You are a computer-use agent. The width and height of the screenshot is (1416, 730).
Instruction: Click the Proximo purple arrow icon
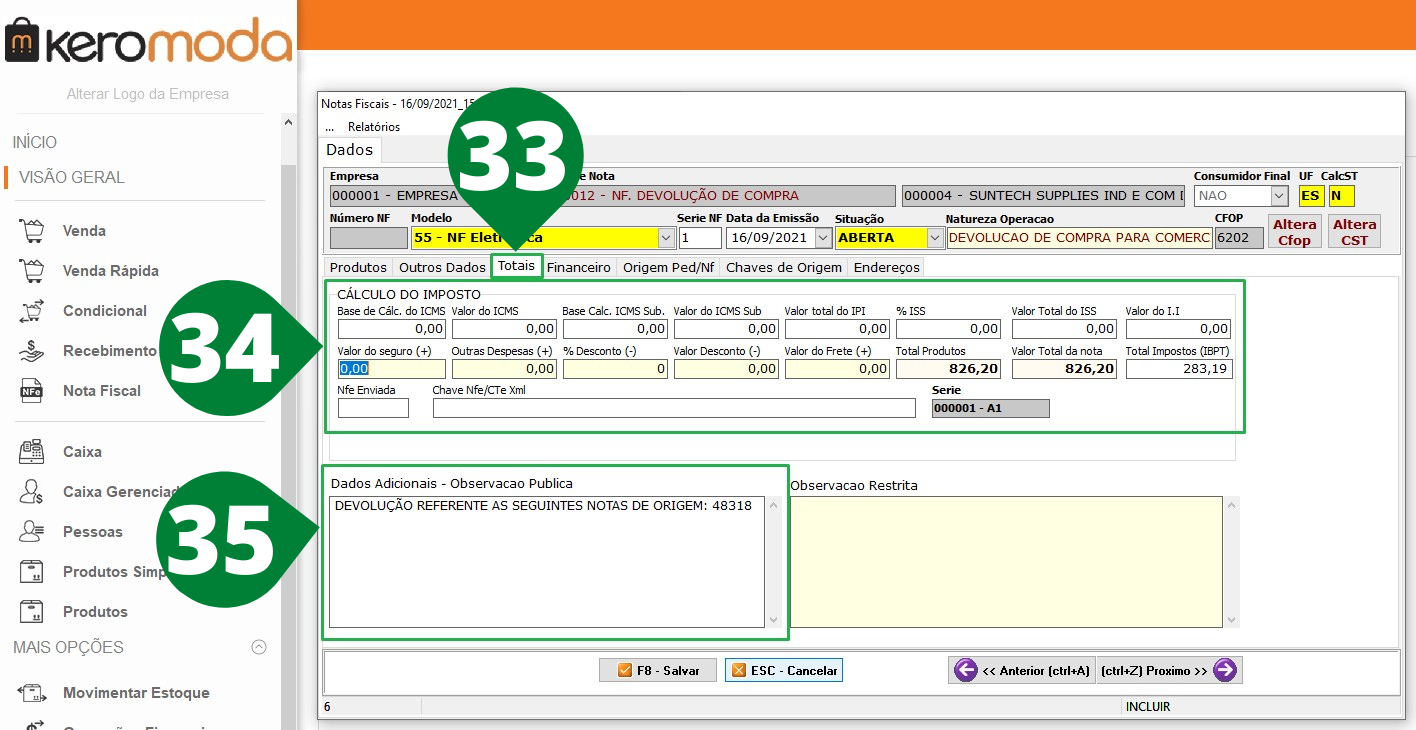[1225, 670]
